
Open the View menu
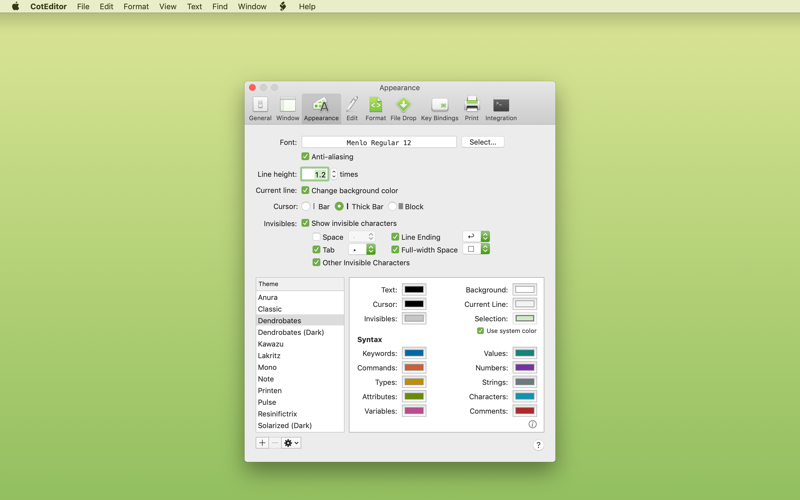click(x=167, y=7)
